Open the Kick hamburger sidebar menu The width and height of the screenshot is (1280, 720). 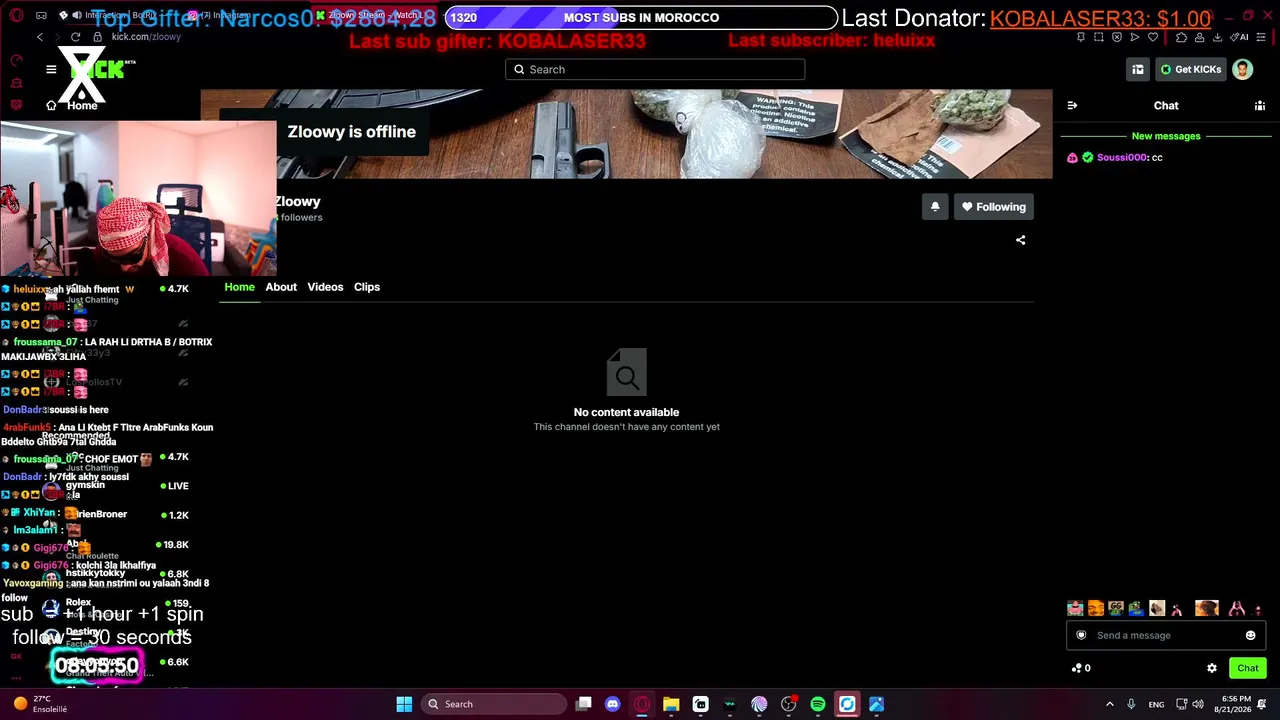(x=51, y=69)
